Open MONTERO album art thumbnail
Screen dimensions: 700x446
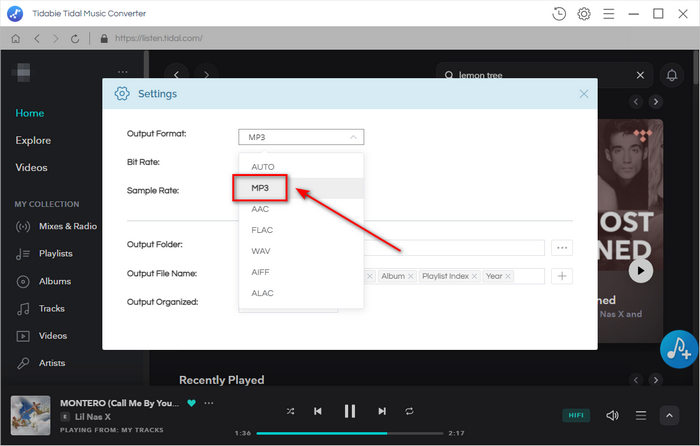(x=30, y=415)
